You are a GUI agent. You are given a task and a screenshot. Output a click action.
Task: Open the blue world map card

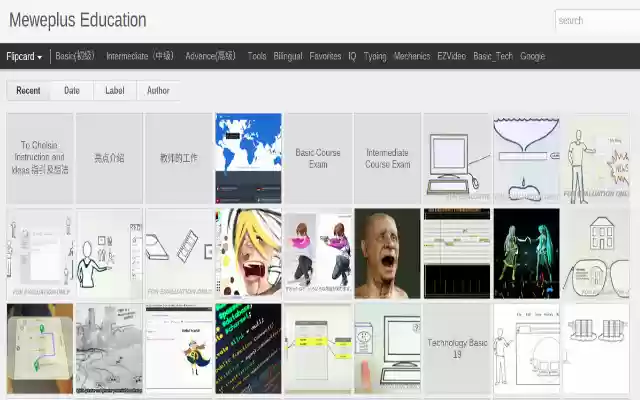point(249,158)
